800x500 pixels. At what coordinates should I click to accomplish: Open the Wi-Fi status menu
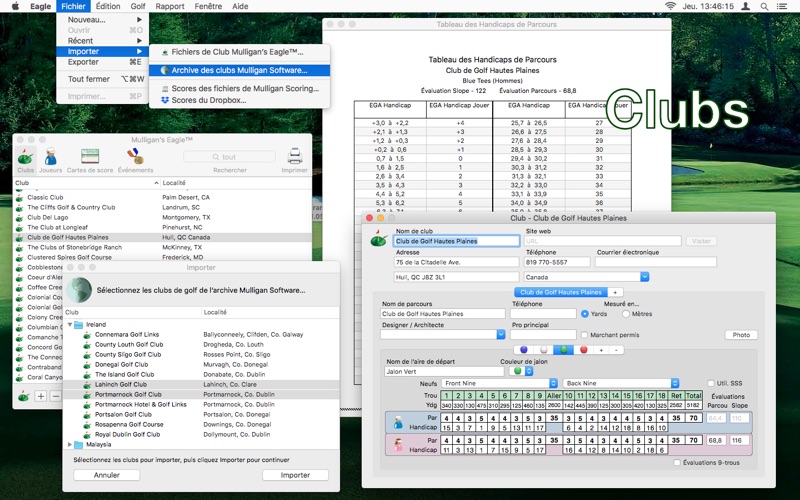(670, 6)
